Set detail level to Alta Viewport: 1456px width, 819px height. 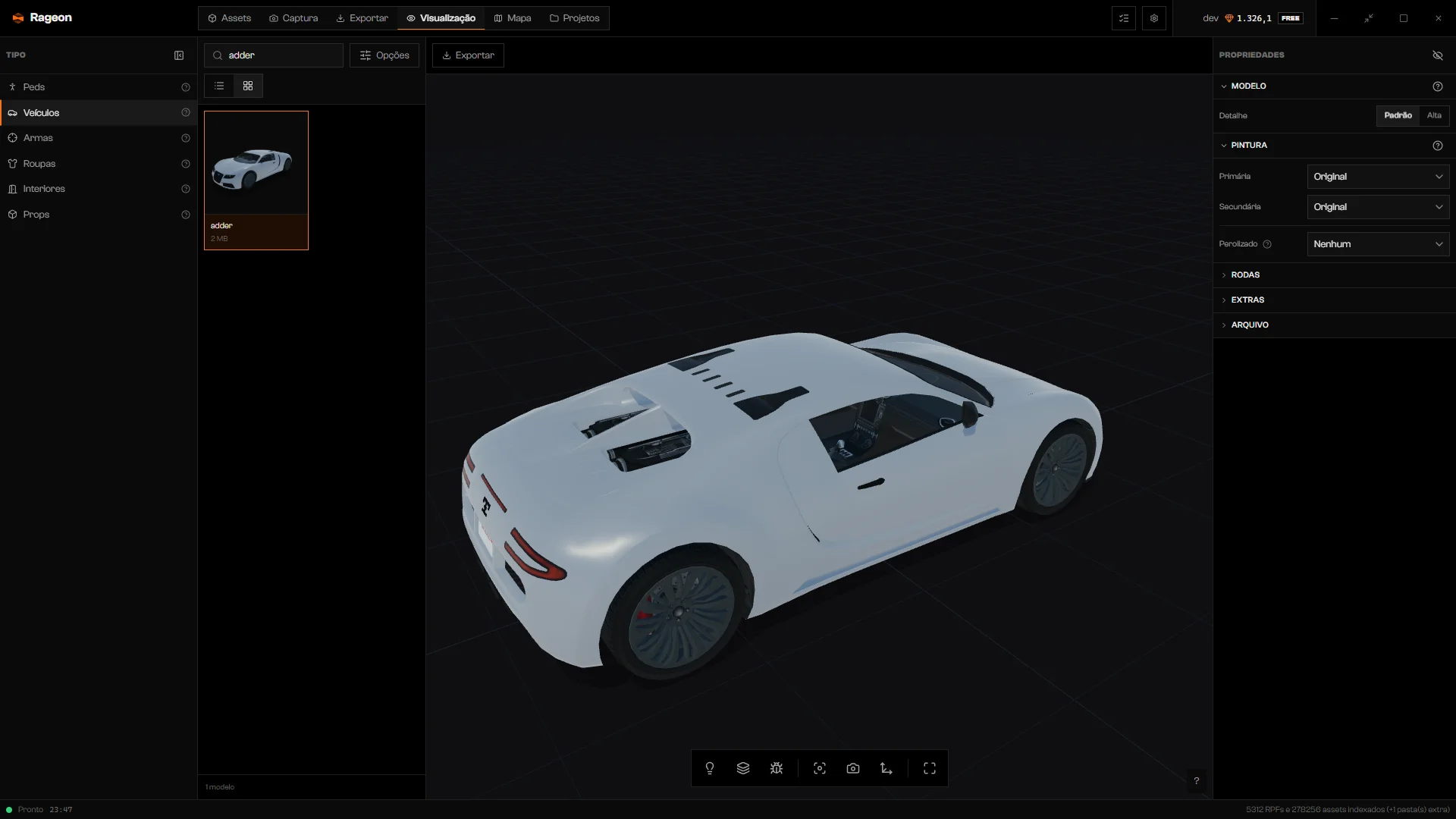1434,115
